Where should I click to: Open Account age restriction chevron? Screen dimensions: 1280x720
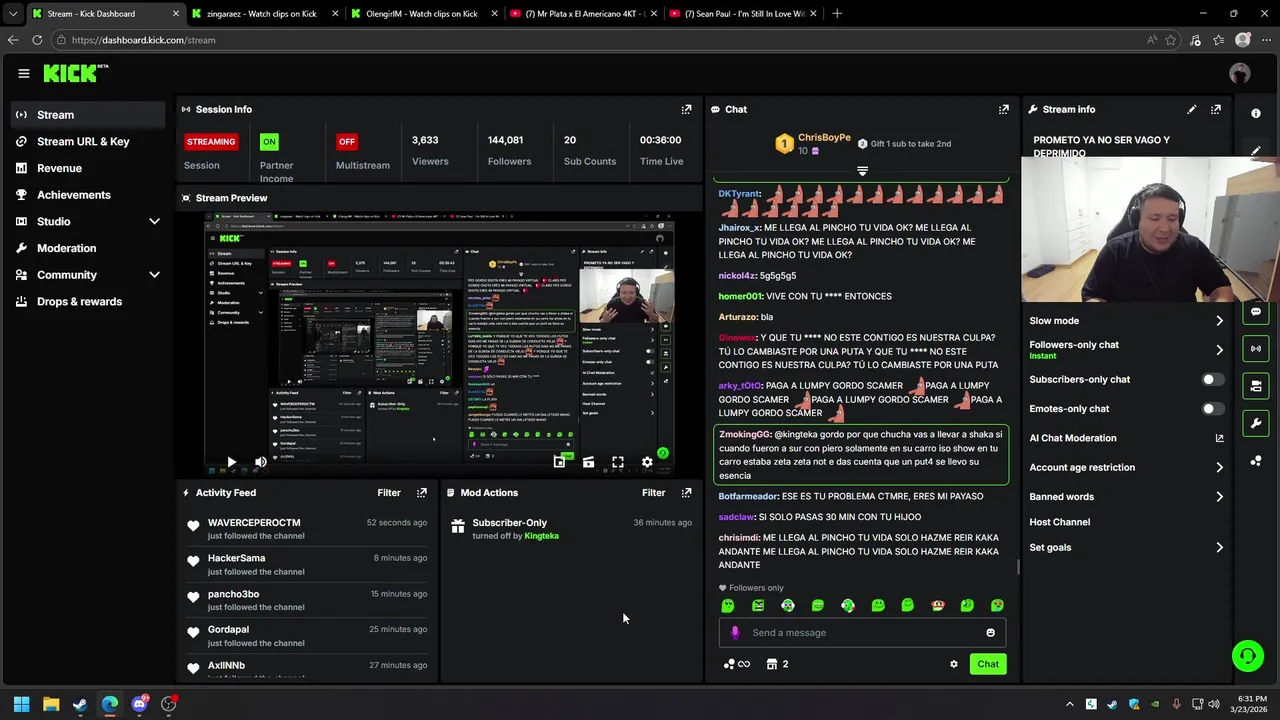(1219, 467)
